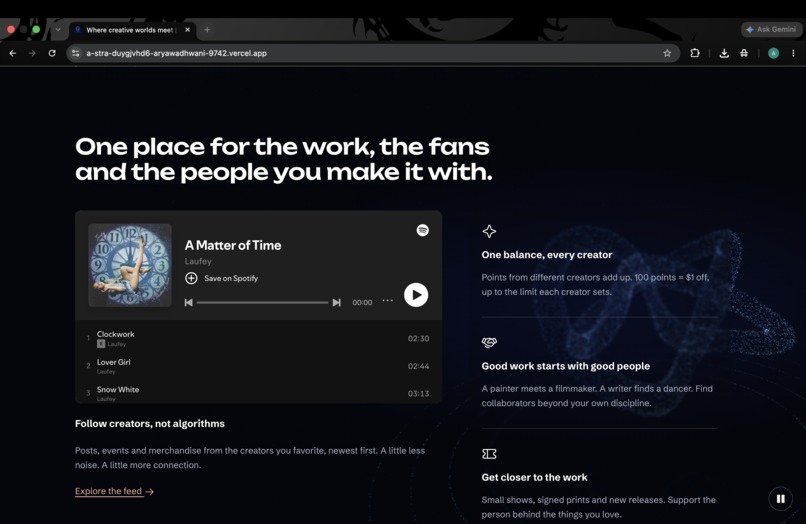The width and height of the screenshot is (806, 524).
Task: Open the profile avatar in the toolbar
Action: click(x=773, y=53)
